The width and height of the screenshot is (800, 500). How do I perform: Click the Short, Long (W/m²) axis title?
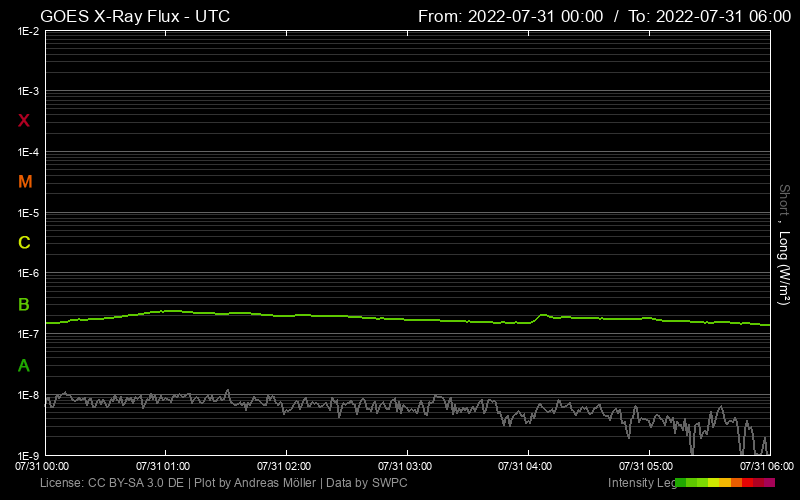pyautogui.click(x=784, y=244)
